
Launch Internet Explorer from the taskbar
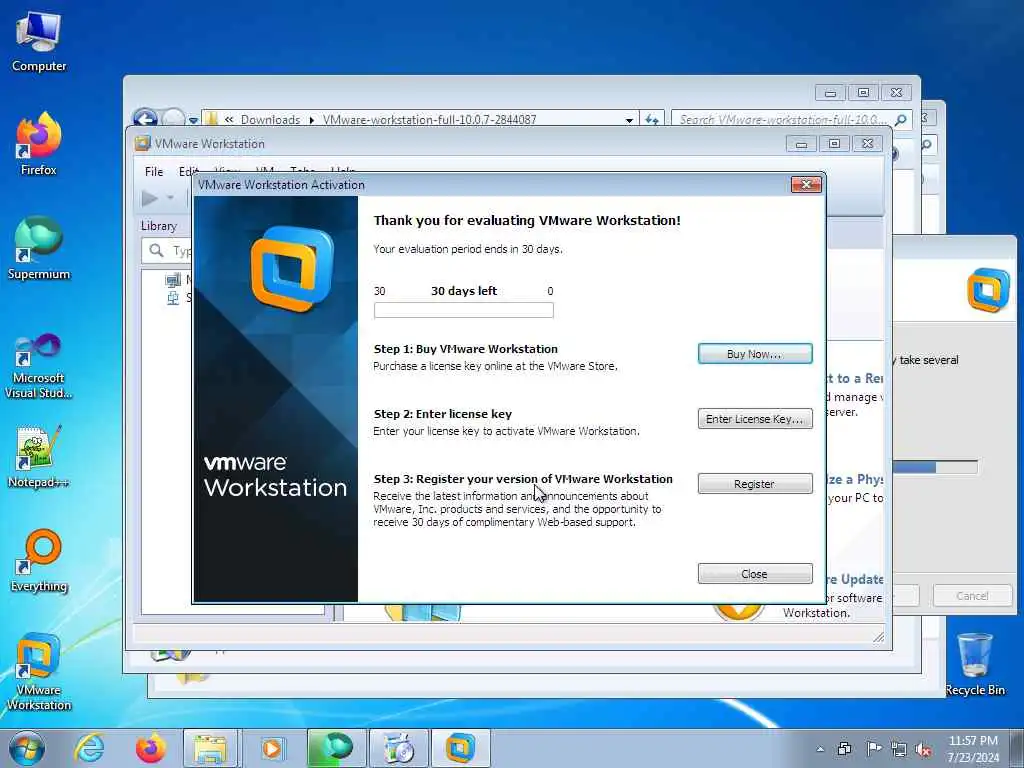tap(89, 748)
